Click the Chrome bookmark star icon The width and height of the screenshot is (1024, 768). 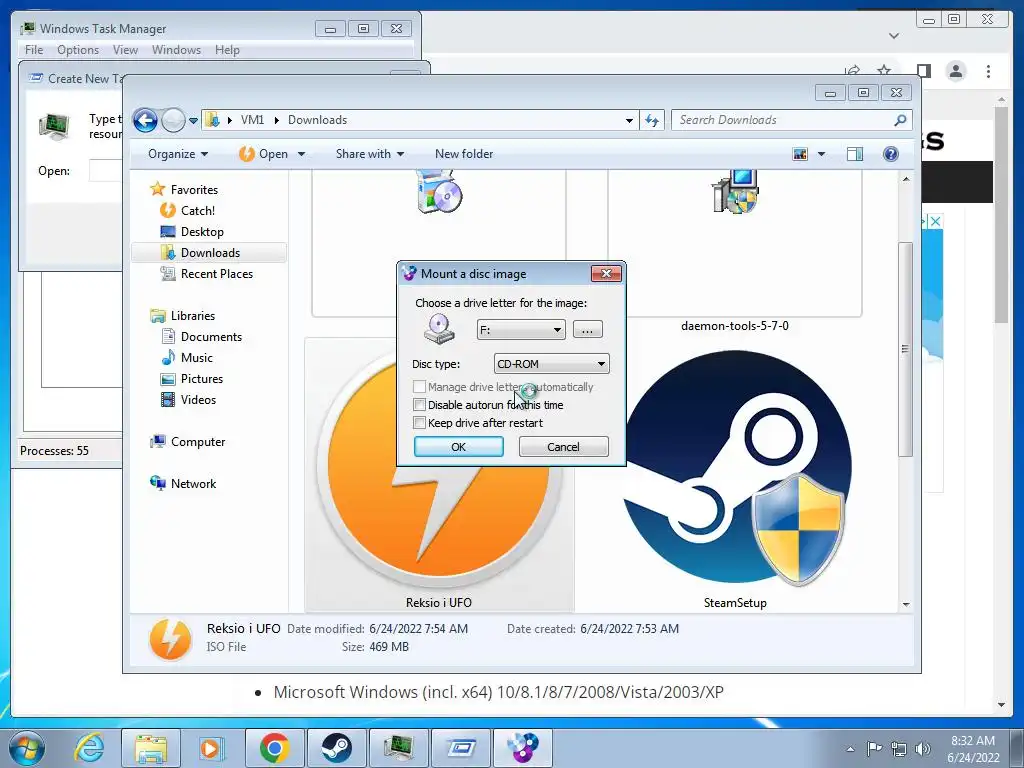884,71
